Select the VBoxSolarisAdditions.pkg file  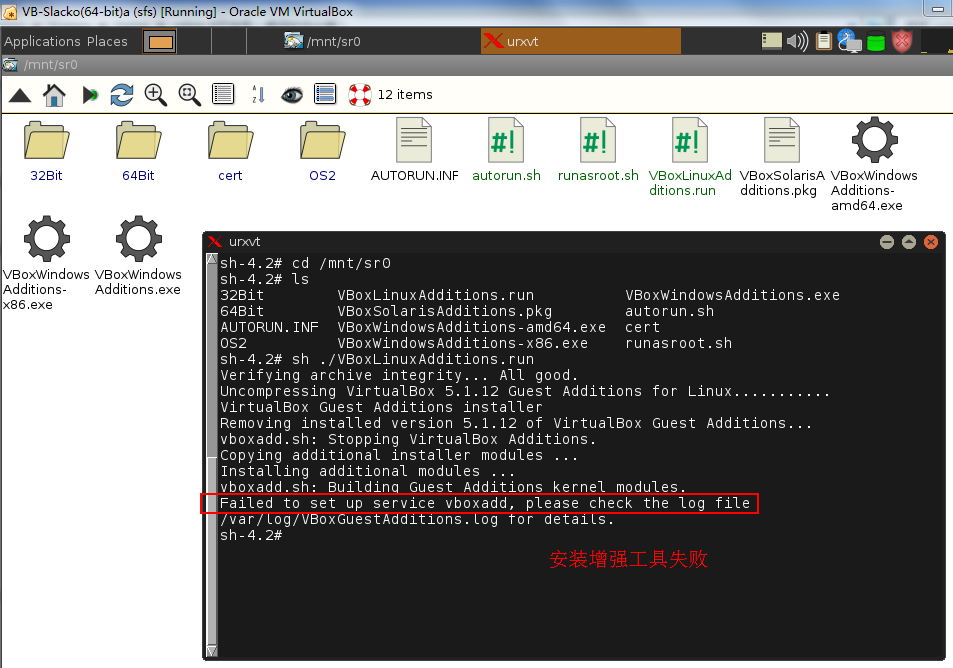(x=782, y=157)
